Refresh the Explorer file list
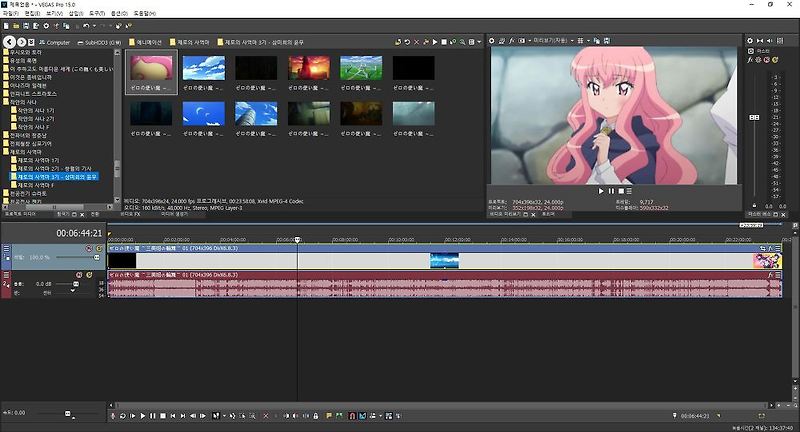 pyautogui.click(x=407, y=42)
